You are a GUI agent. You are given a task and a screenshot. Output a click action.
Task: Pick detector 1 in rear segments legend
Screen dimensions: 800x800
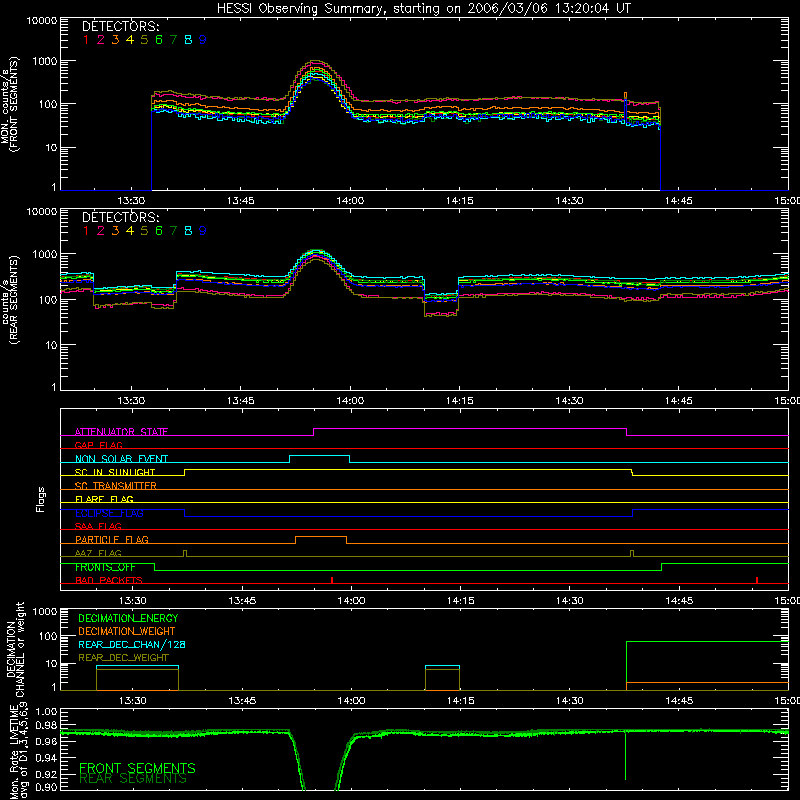pos(86,231)
